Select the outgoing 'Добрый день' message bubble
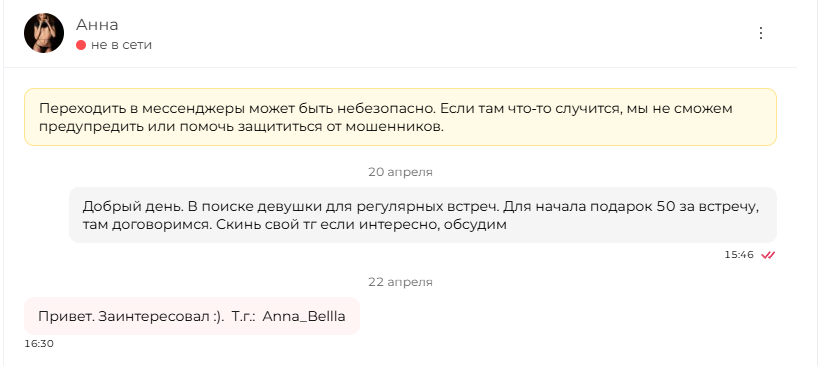This screenshot has height=366, width=818. pyautogui.click(x=423, y=215)
